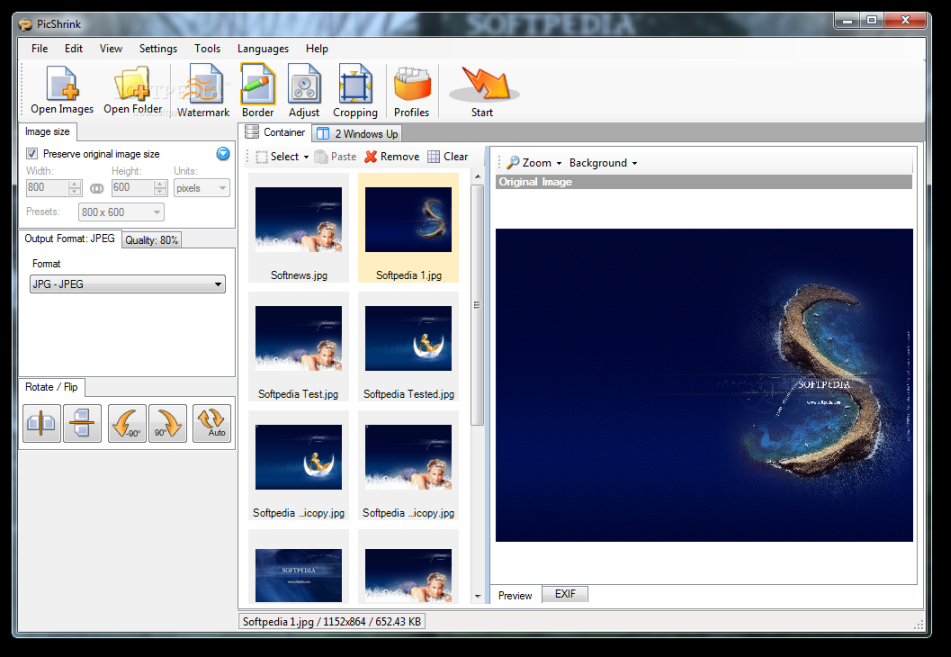Image resolution: width=951 pixels, height=657 pixels.
Task: Open the Tools menu
Action: (x=207, y=49)
